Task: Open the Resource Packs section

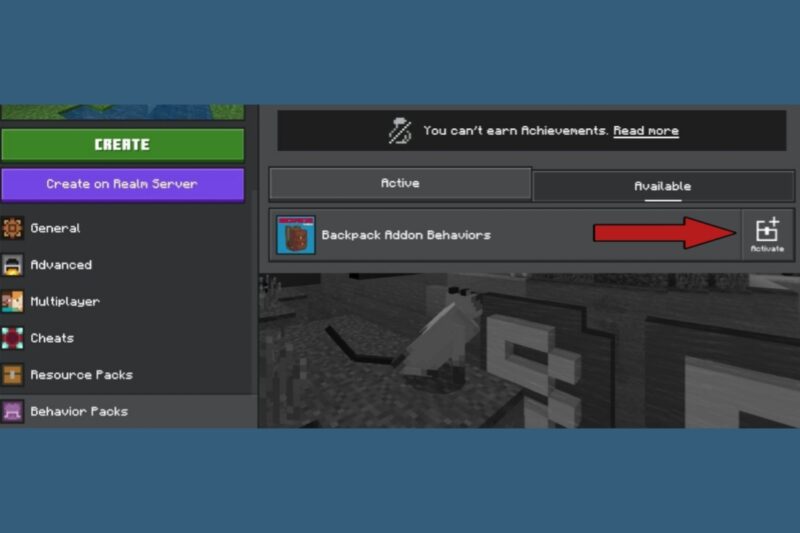Action: [x=127, y=375]
